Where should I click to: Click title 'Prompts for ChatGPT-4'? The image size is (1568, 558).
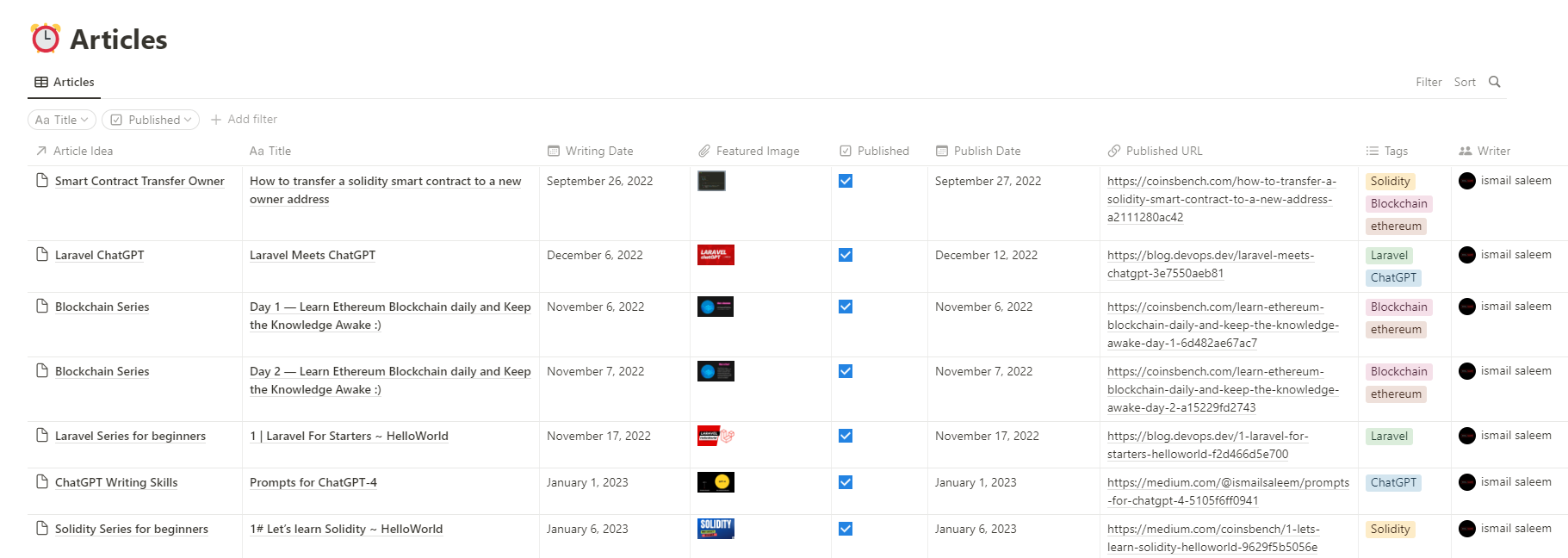[x=313, y=482]
